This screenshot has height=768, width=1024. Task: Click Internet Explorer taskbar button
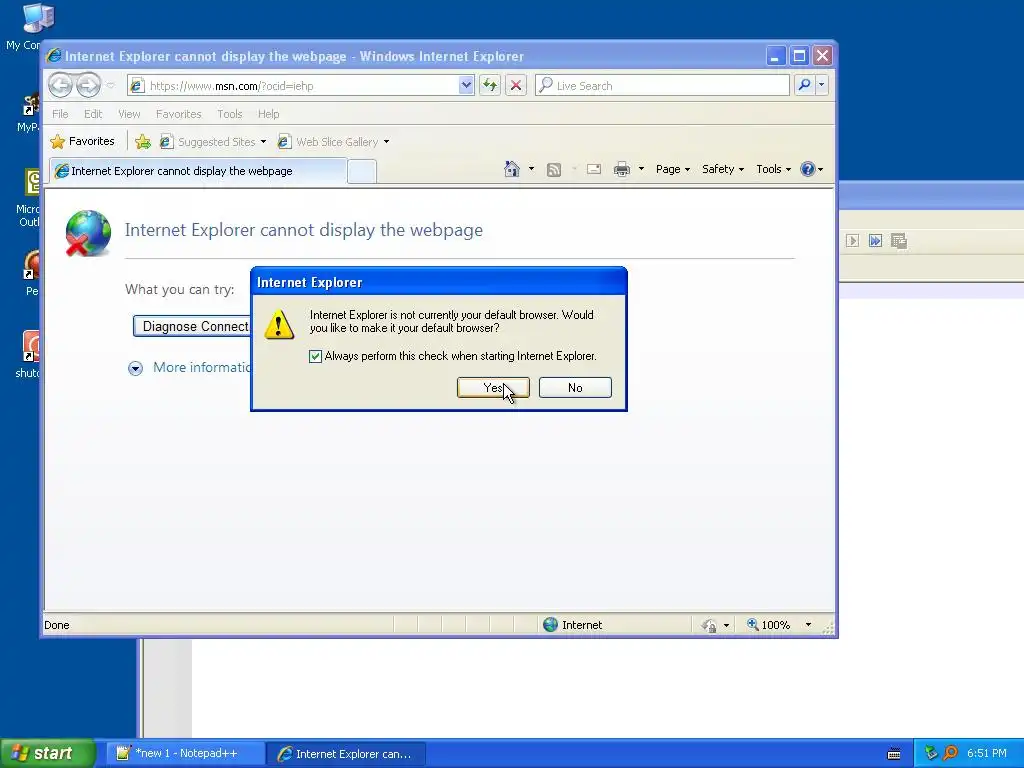click(346, 754)
